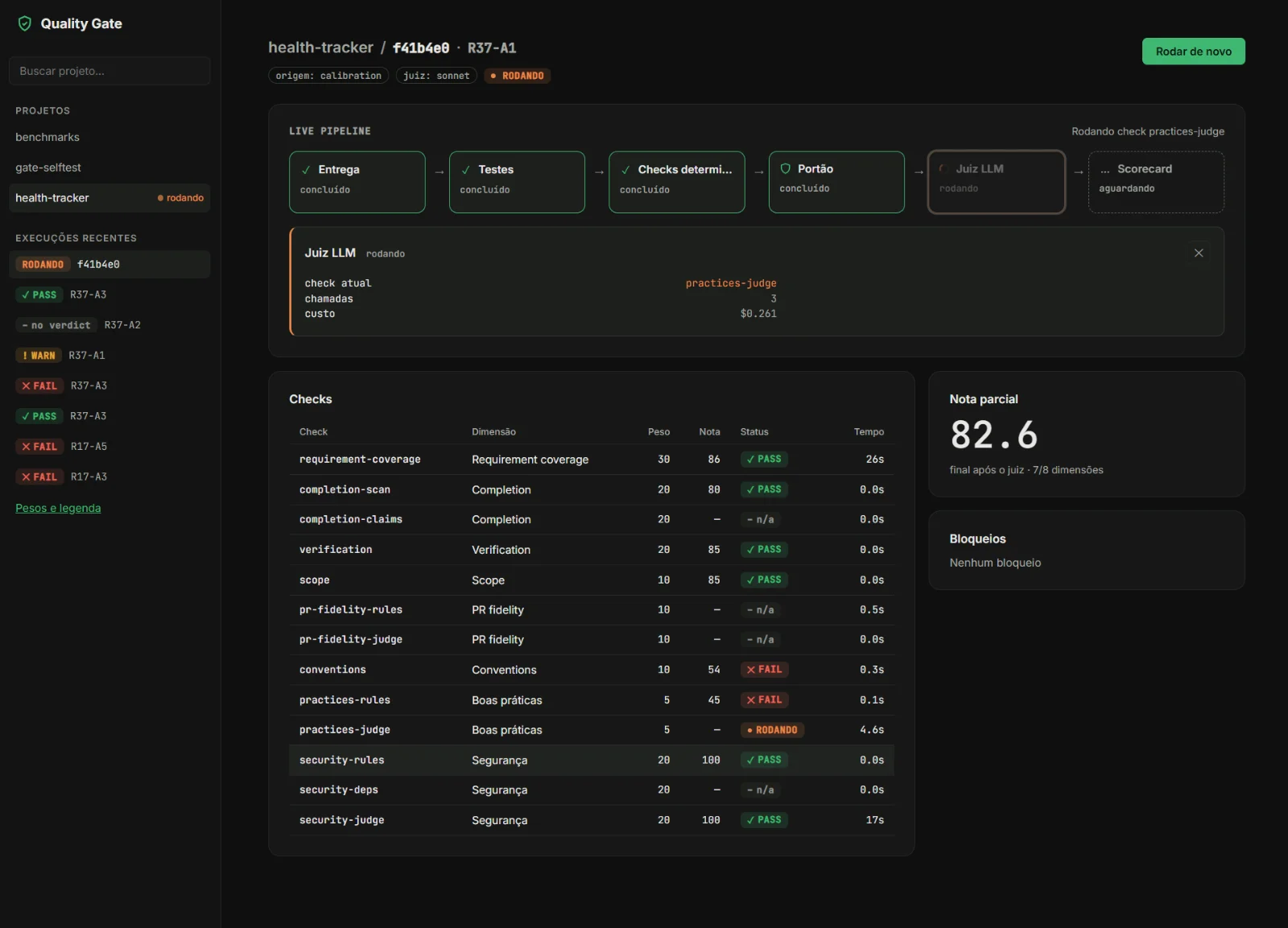The image size is (1288, 928).
Task: Select the requirement-coverage check row
Action: coord(591,460)
